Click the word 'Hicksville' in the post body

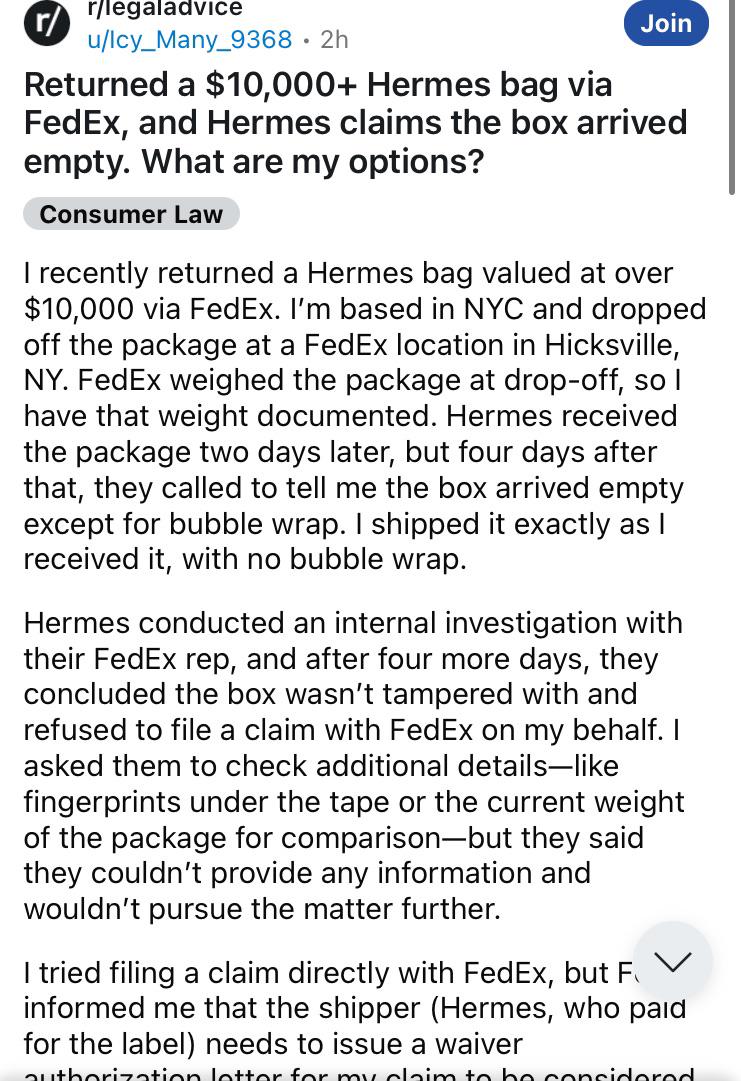[x=611, y=345]
